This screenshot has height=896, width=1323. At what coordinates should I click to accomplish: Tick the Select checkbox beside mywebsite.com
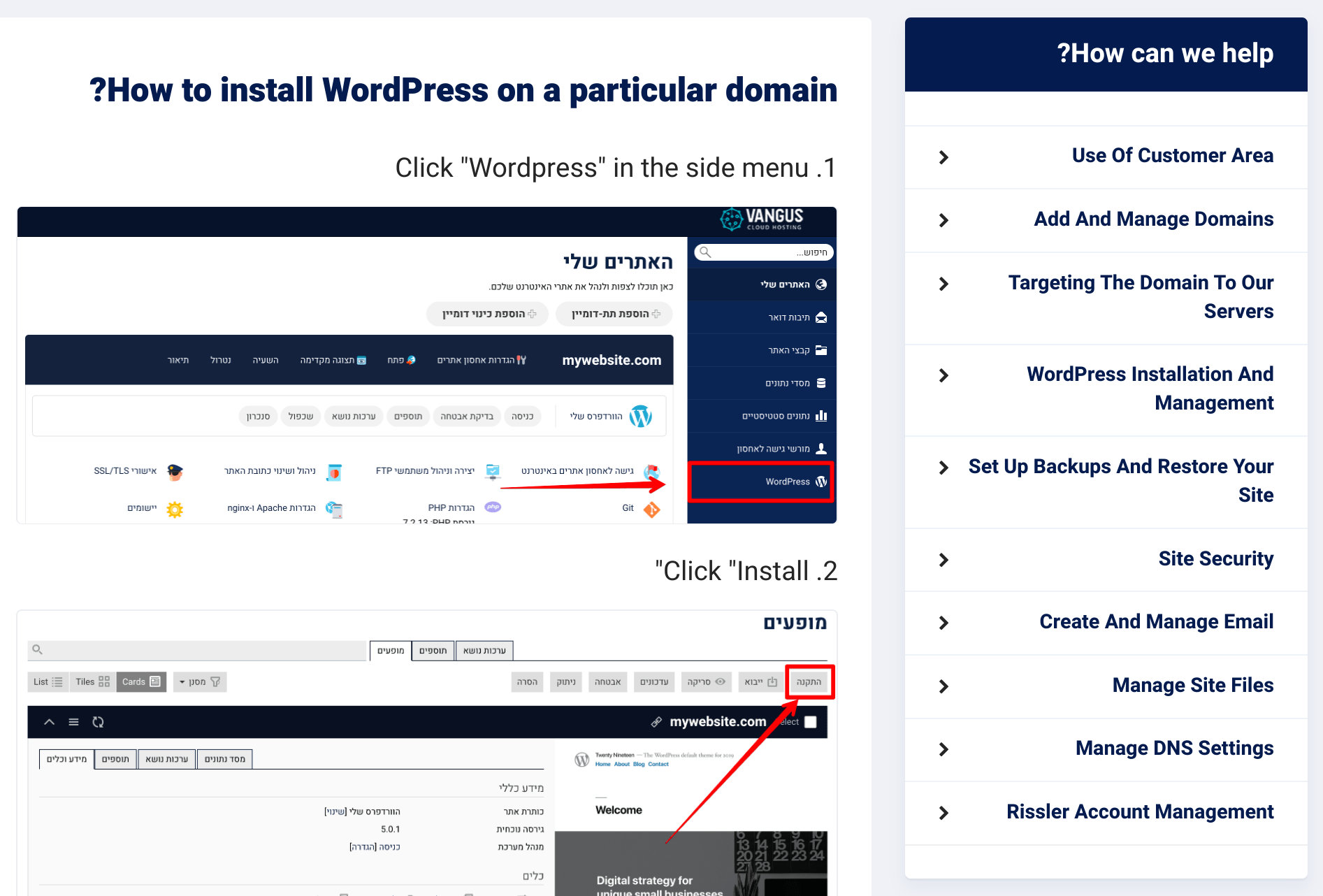[811, 722]
